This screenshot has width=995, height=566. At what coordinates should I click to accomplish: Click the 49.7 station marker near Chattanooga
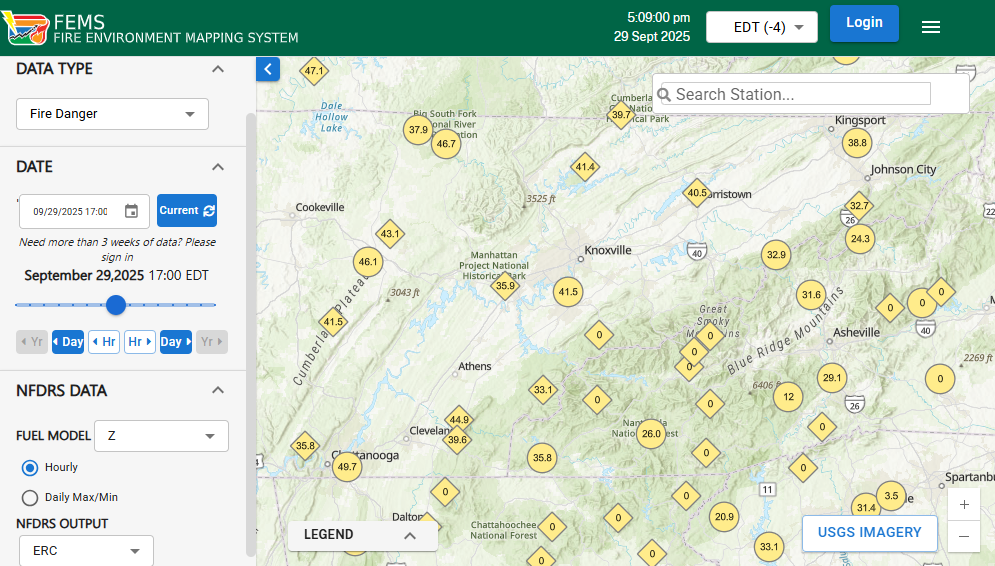click(347, 467)
